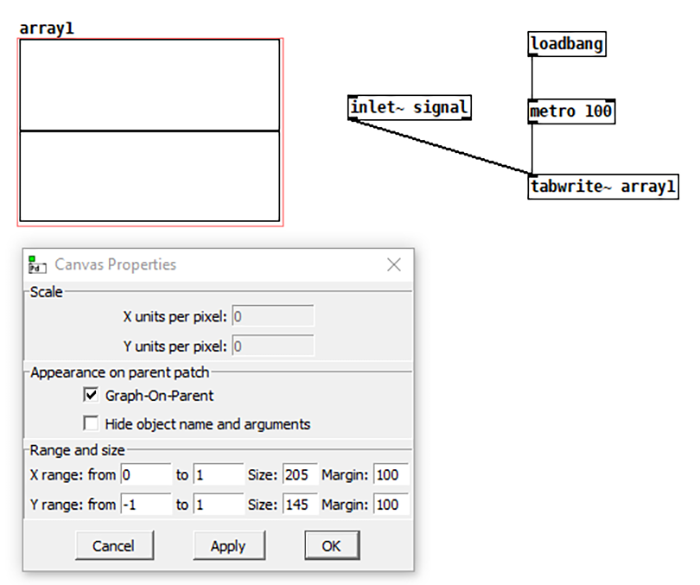Screen dimensions: 700x585
Task: Close the Canvas Properties dialog
Action: tap(394, 265)
